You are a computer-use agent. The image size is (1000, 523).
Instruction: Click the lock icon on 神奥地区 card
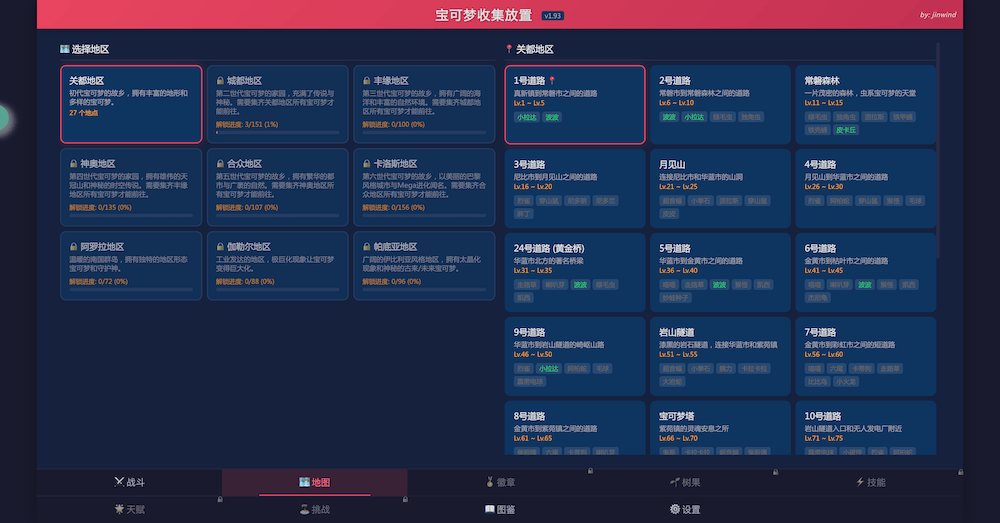coord(73,164)
